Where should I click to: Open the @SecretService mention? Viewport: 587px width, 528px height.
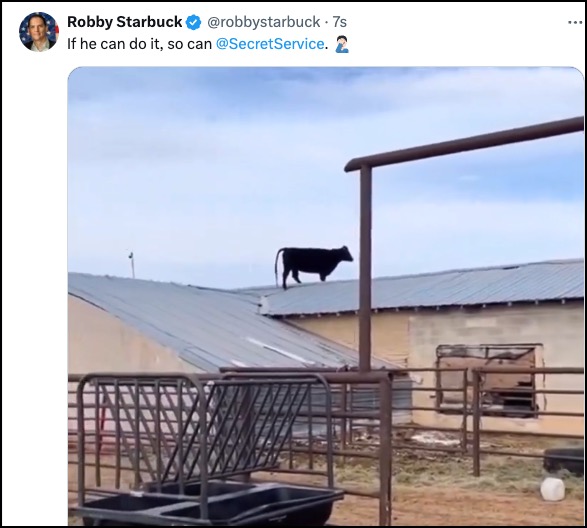pos(270,44)
